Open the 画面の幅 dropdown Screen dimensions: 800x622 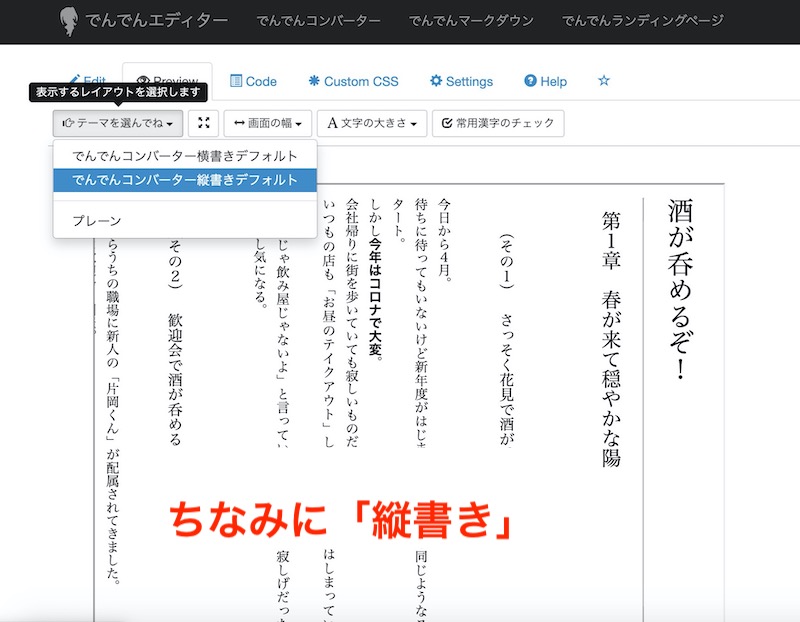(x=267, y=123)
